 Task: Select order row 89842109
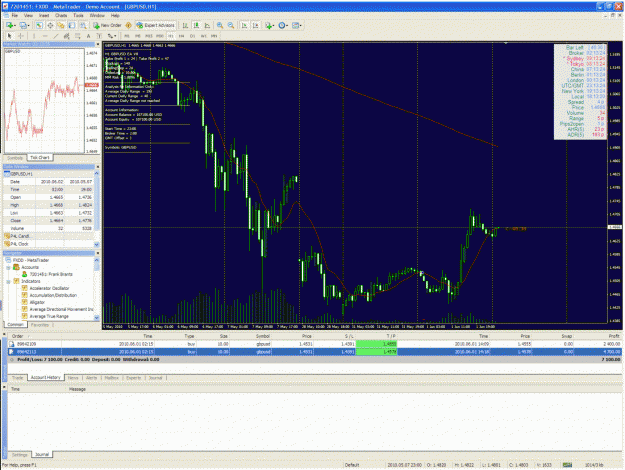[x=314, y=344]
